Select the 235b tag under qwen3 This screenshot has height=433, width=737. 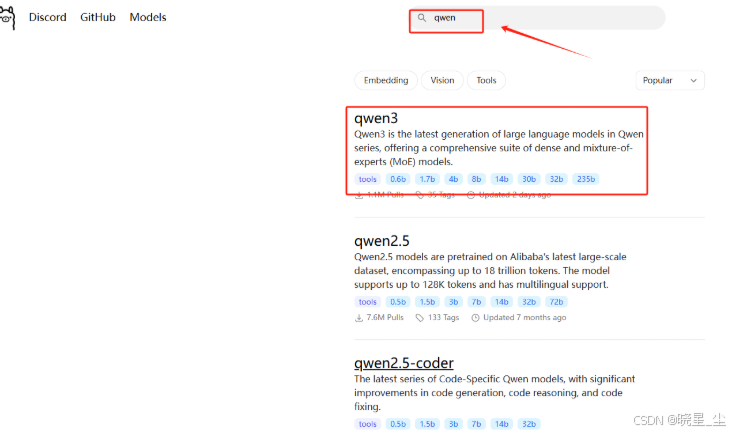coord(586,179)
